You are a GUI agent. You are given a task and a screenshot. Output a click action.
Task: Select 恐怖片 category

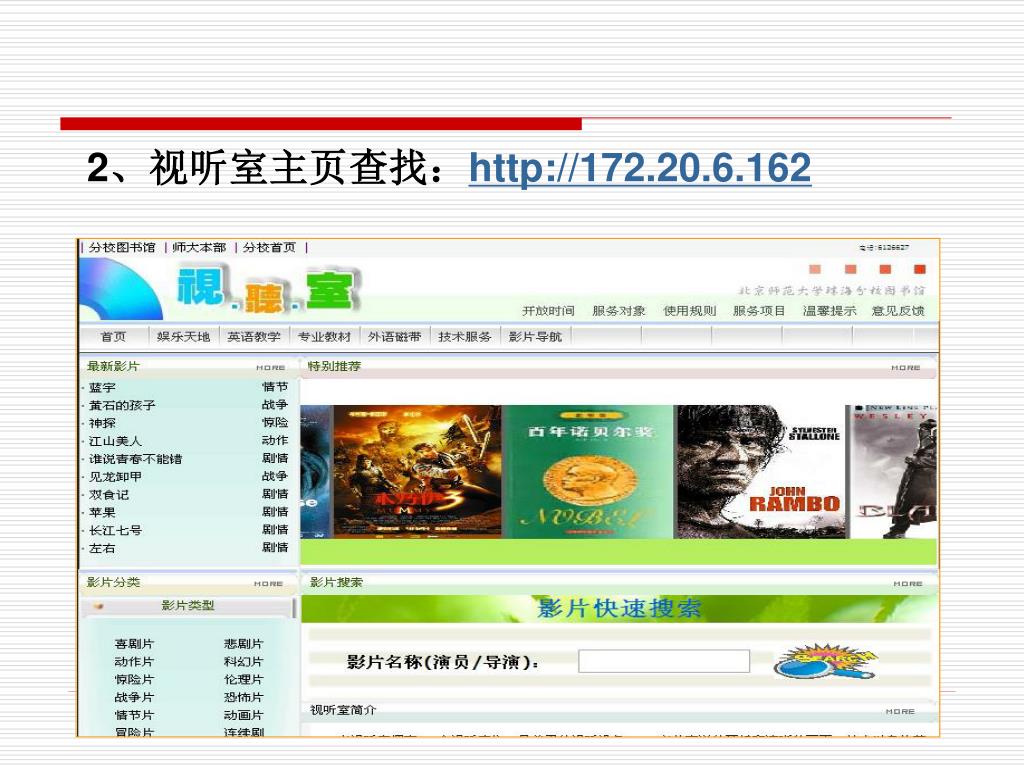point(243,697)
